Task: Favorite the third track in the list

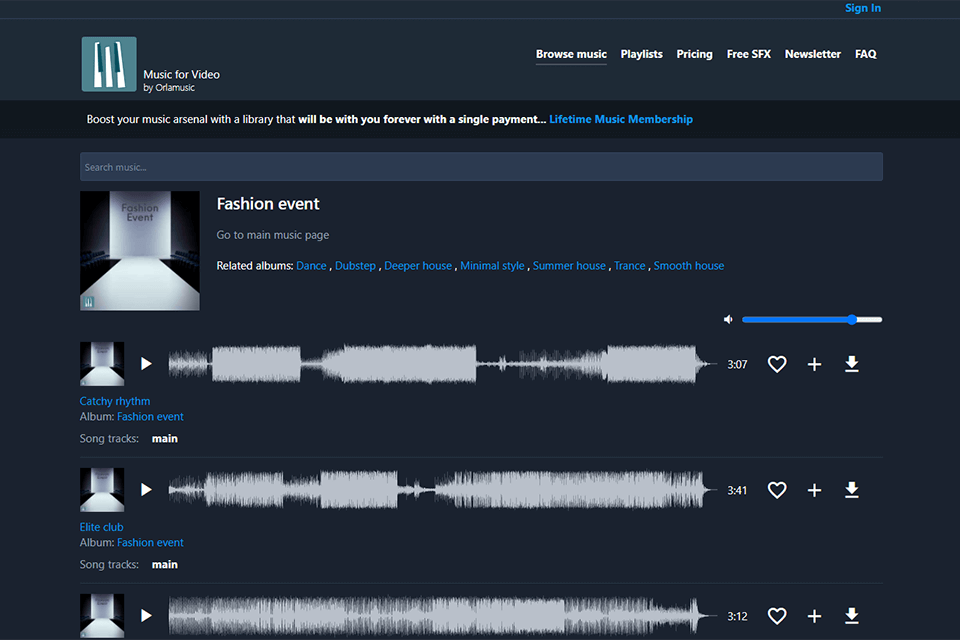Action: (x=777, y=616)
